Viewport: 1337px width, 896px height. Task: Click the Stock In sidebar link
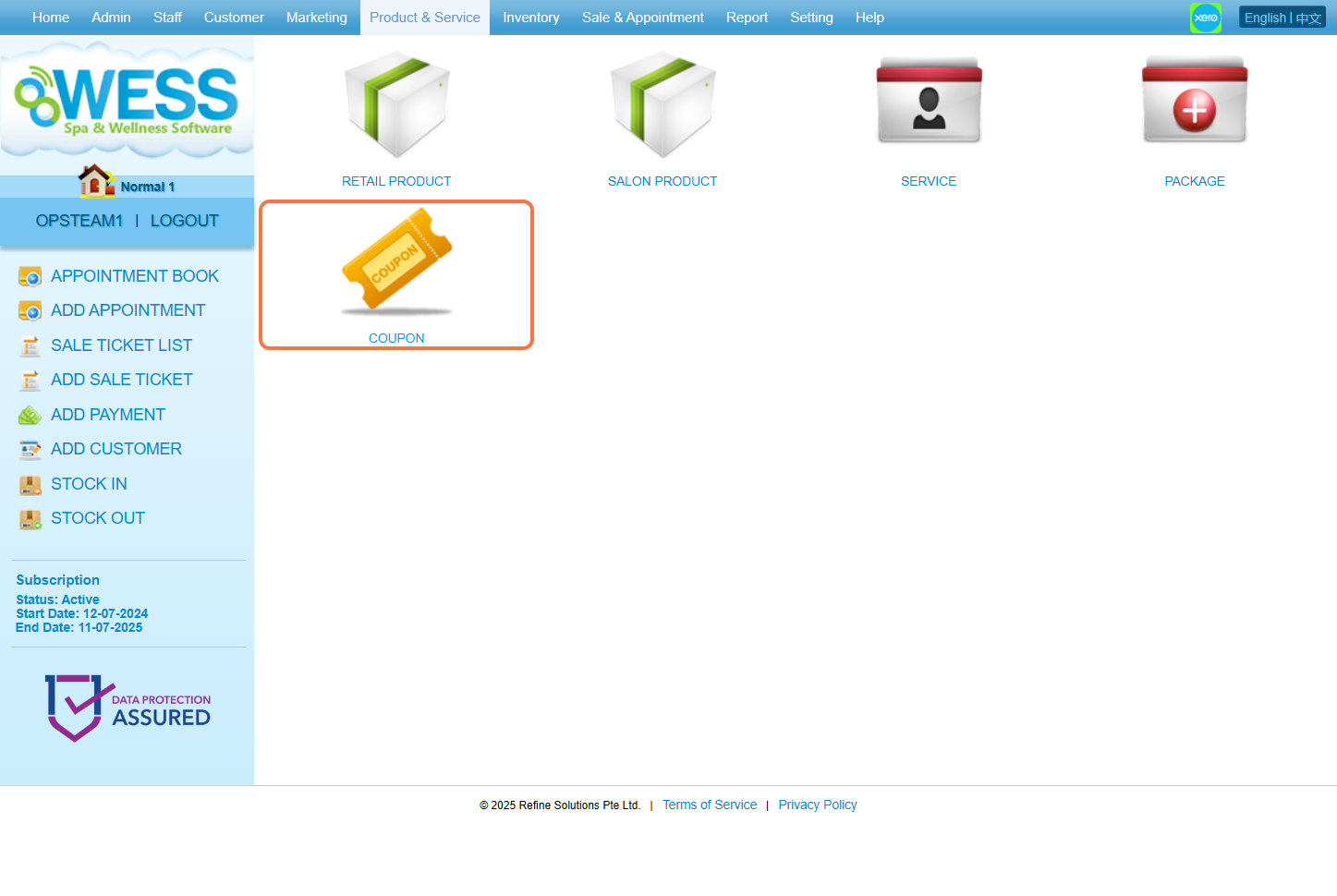point(89,484)
